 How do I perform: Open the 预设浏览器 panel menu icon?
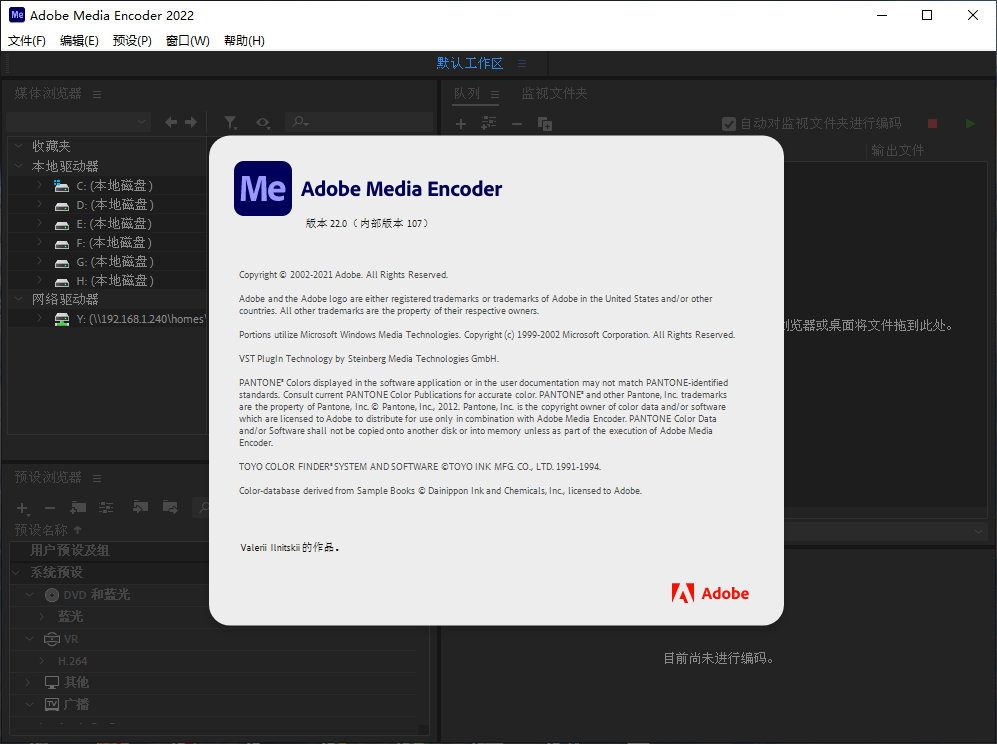97,478
